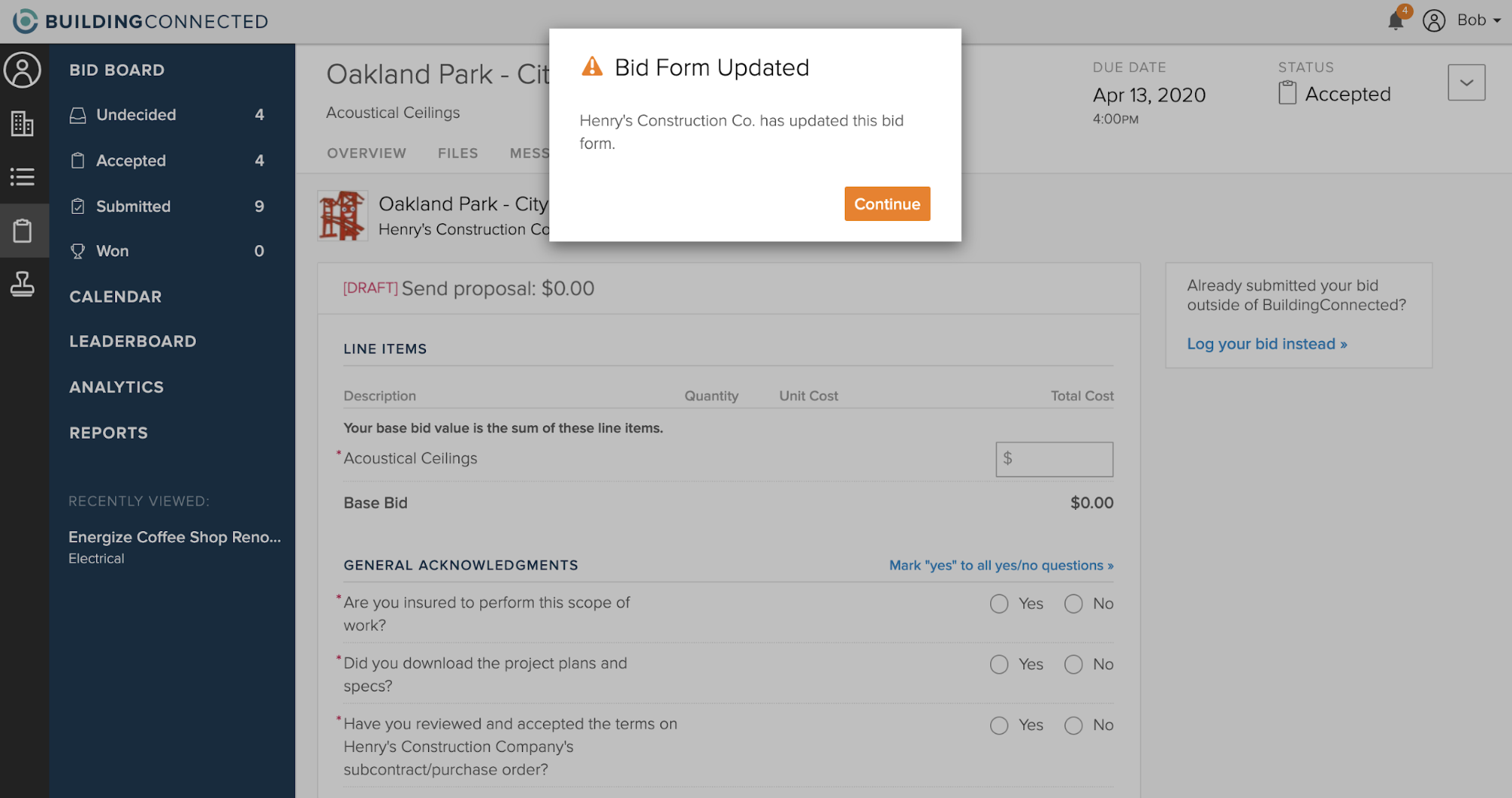The width and height of the screenshot is (1512, 798).
Task: Click the Submitted checklist icon
Action: (78, 206)
